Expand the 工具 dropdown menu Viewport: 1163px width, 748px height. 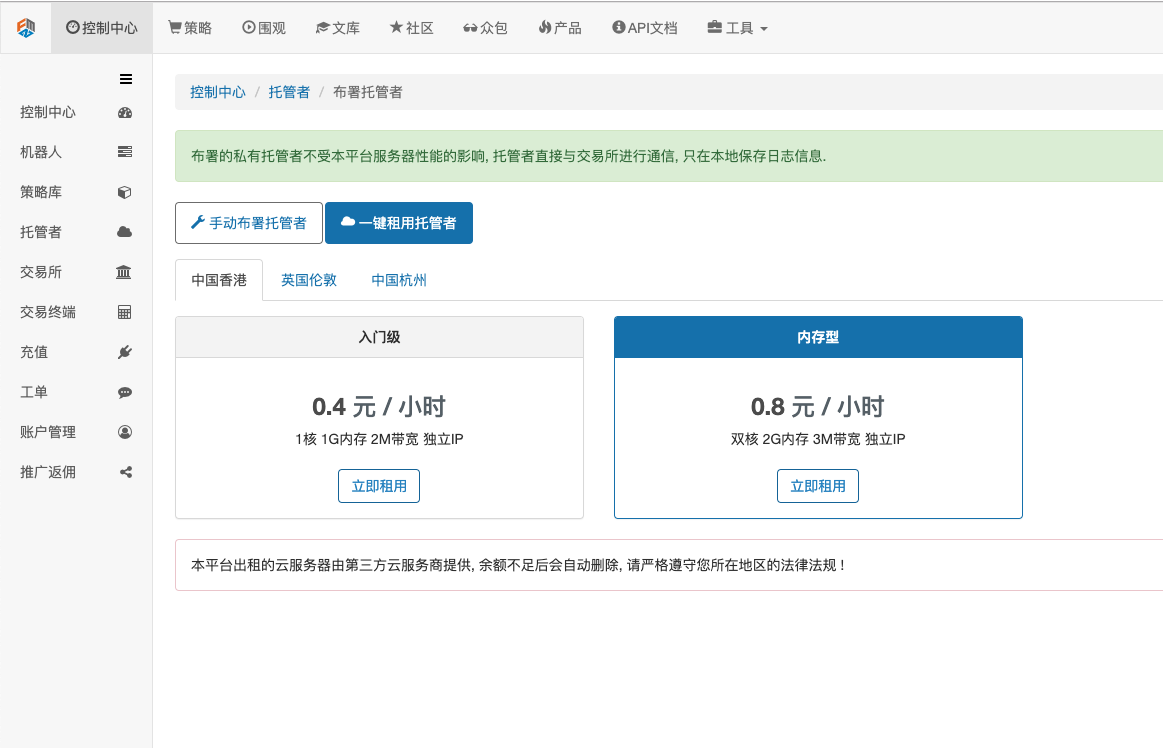point(737,28)
